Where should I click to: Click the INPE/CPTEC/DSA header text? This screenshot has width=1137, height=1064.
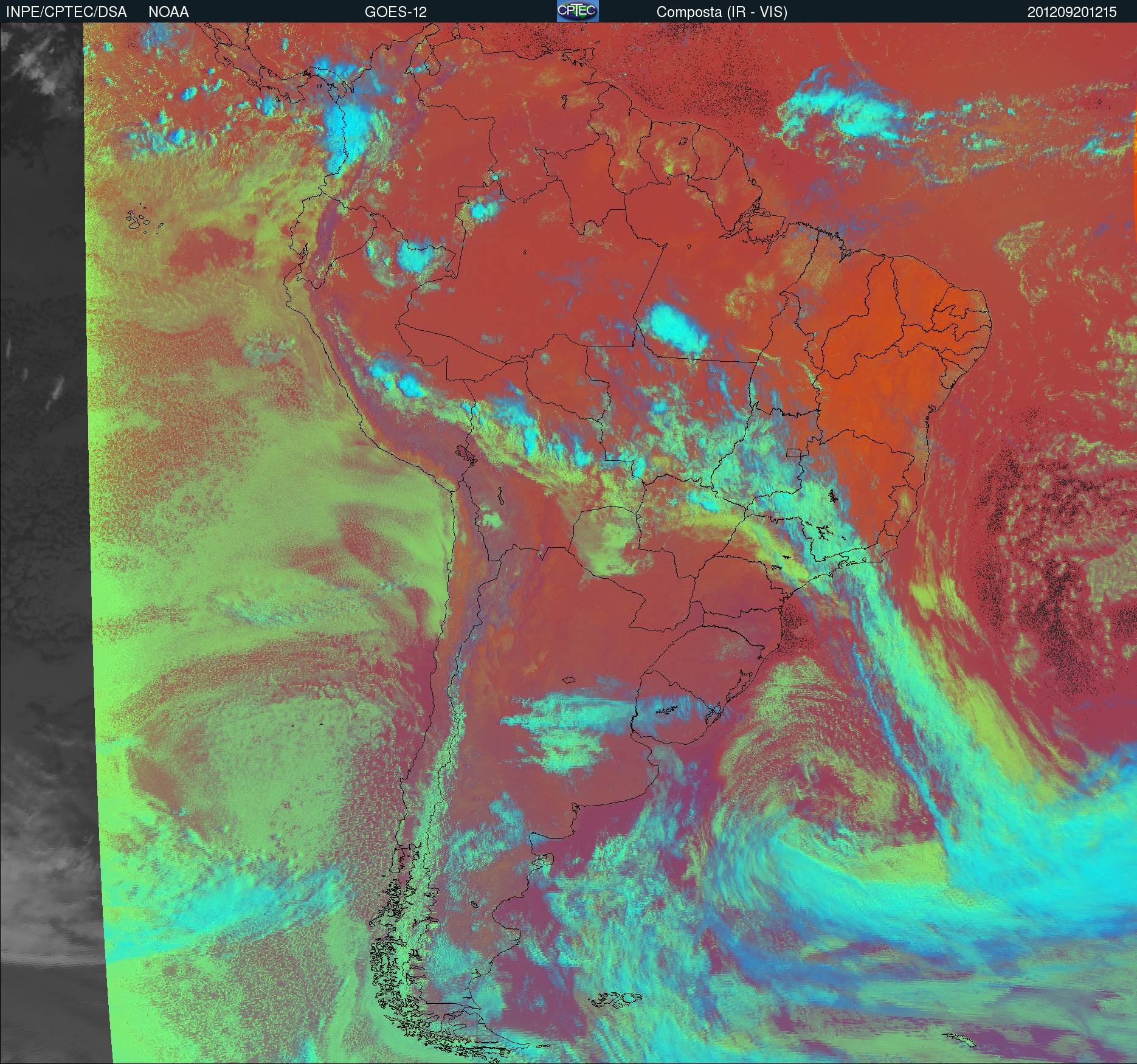click(x=66, y=12)
